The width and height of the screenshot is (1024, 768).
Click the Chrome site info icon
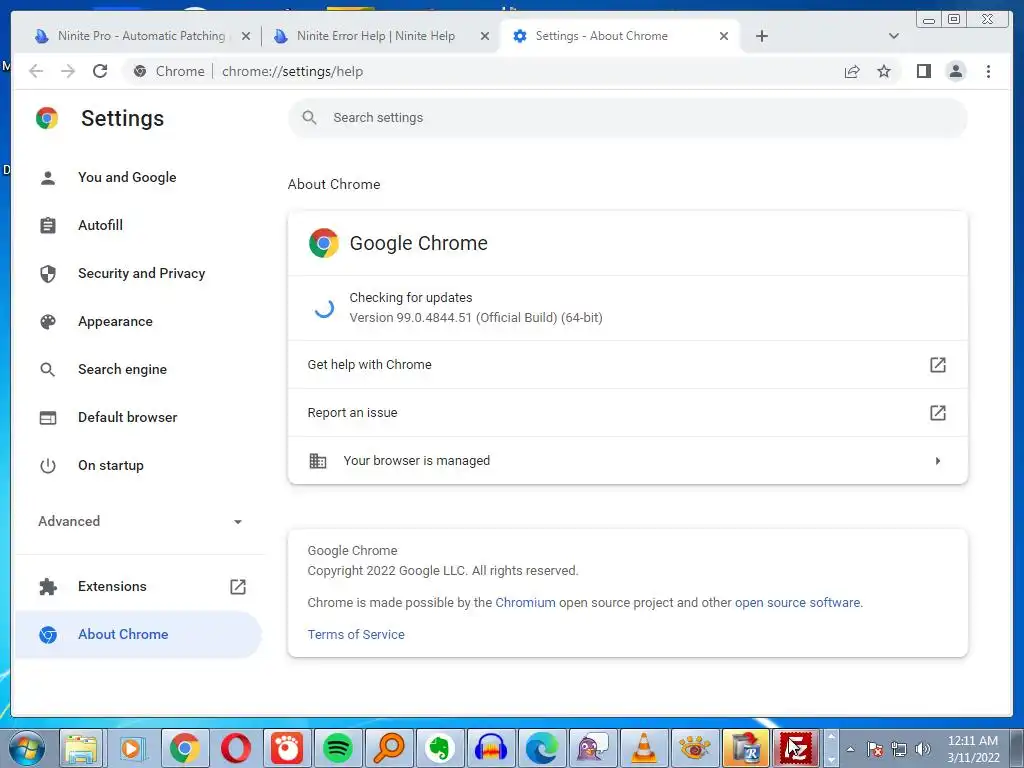[x=140, y=71]
